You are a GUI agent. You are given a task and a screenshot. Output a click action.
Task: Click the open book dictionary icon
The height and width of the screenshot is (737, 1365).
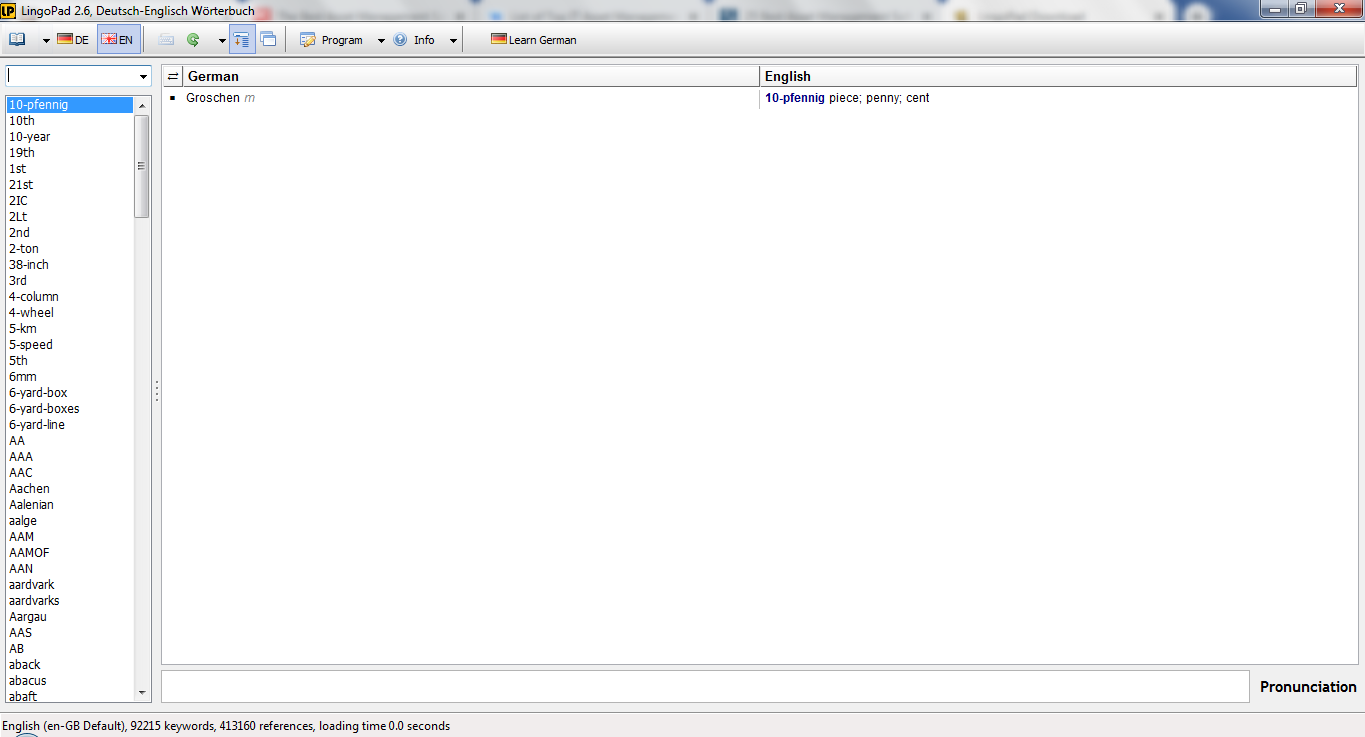pyautogui.click(x=17, y=40)
